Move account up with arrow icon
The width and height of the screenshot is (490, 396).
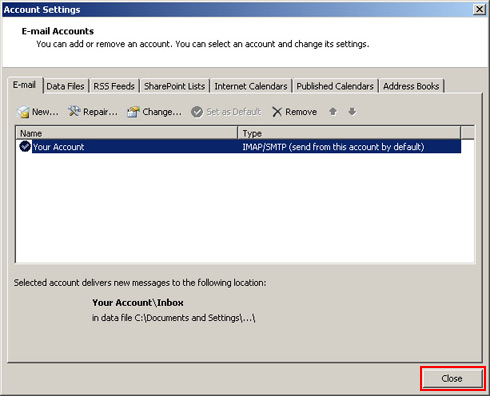tap(333, 111)
